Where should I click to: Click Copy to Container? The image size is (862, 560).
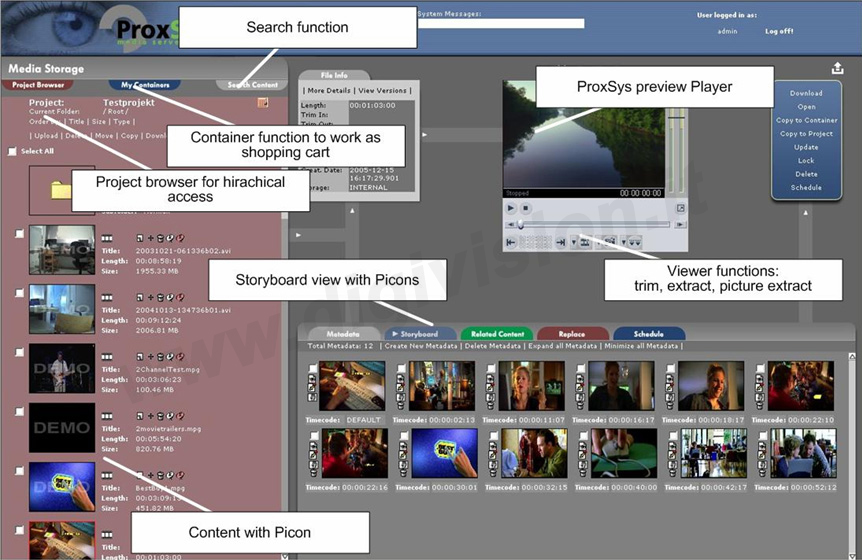[806, 120]
